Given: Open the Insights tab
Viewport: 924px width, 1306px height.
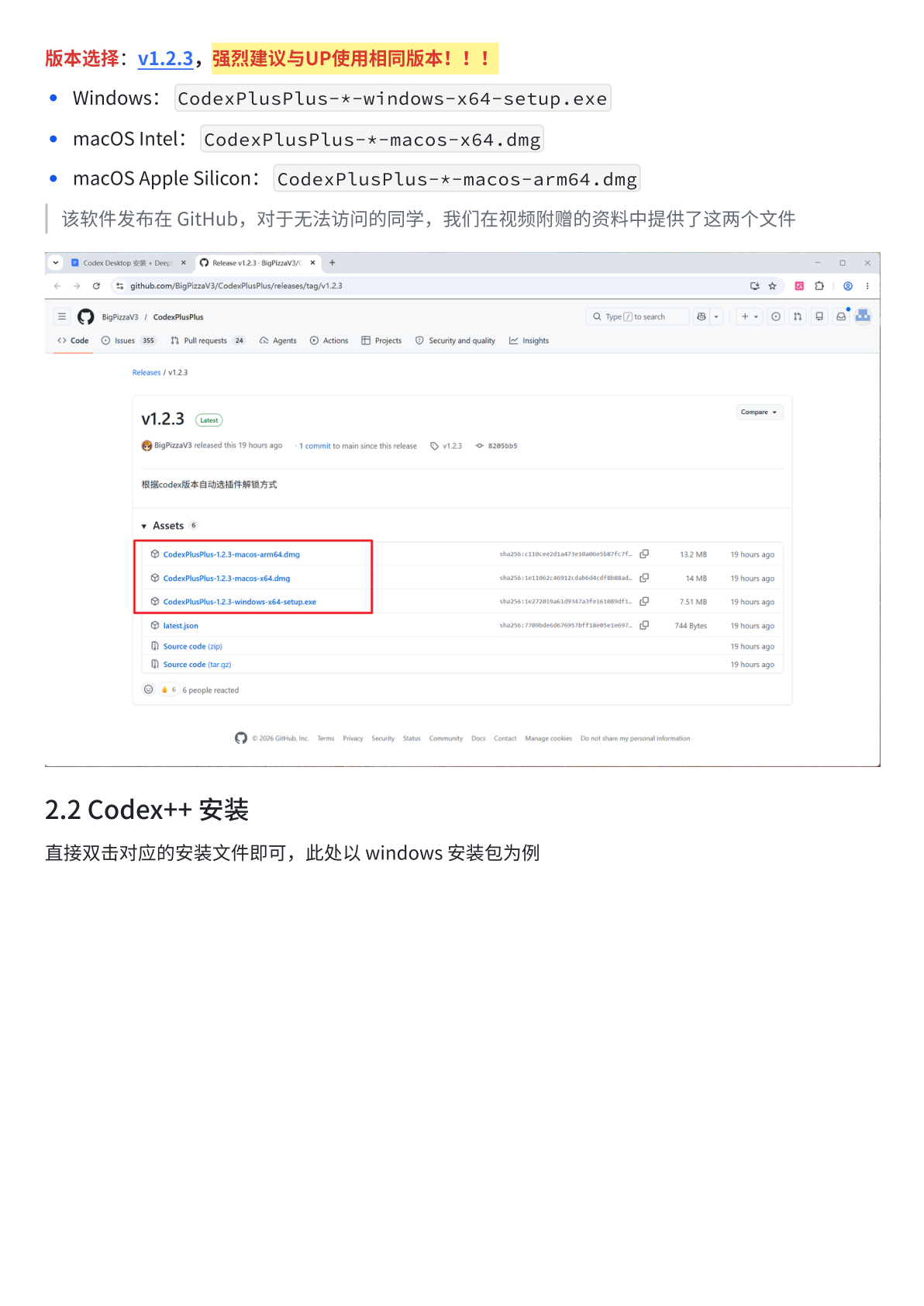Looking at the screenshot, I should pyautogui.click(x=529, y=340).
